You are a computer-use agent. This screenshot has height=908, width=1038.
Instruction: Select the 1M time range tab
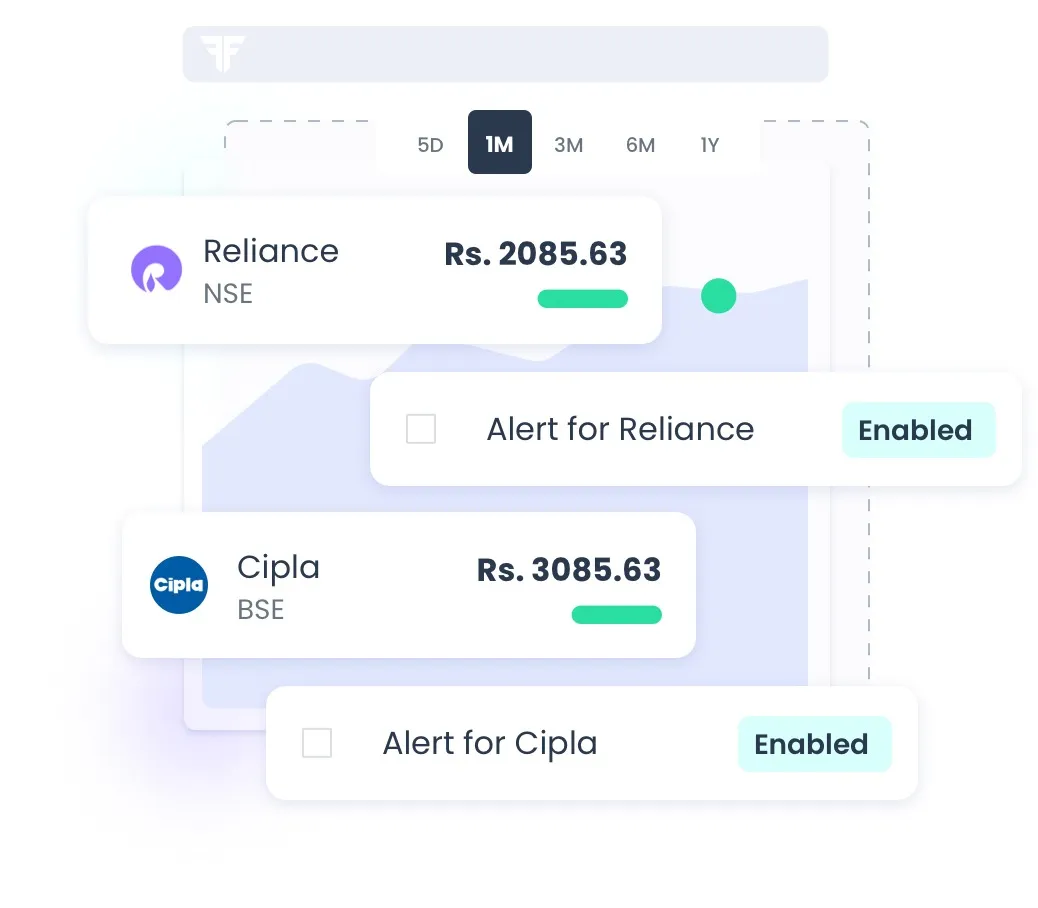(500, 144)
